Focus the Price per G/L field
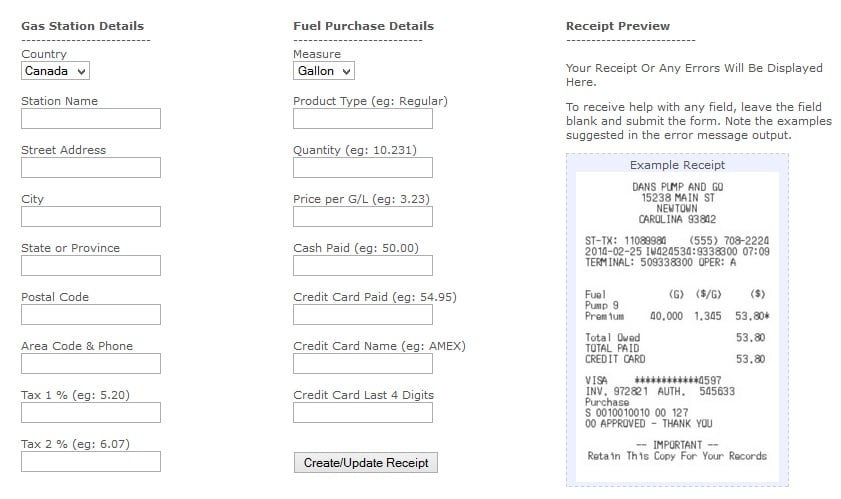 point(363,217)
